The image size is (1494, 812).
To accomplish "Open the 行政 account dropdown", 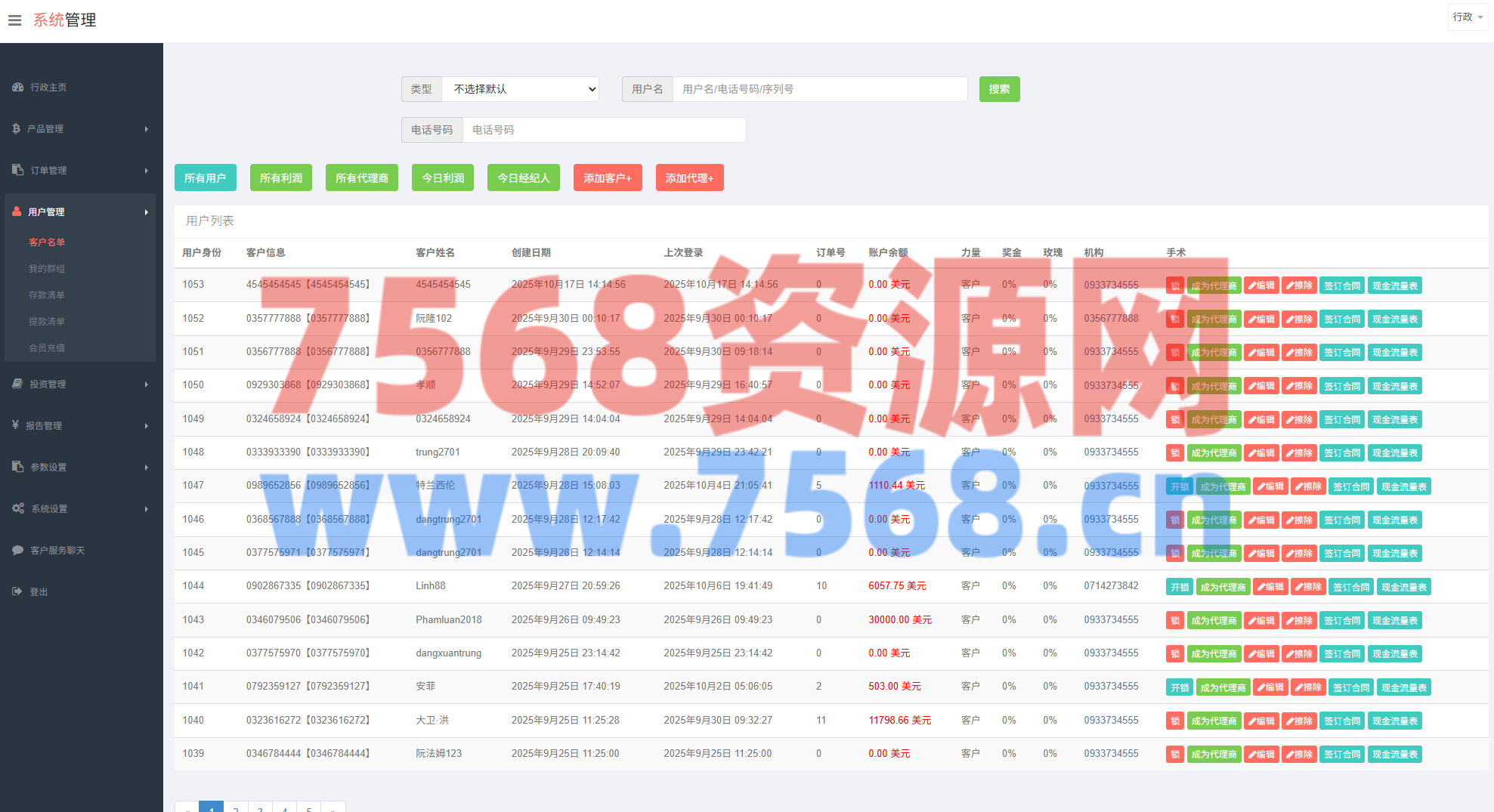I will click(1467, 17).
